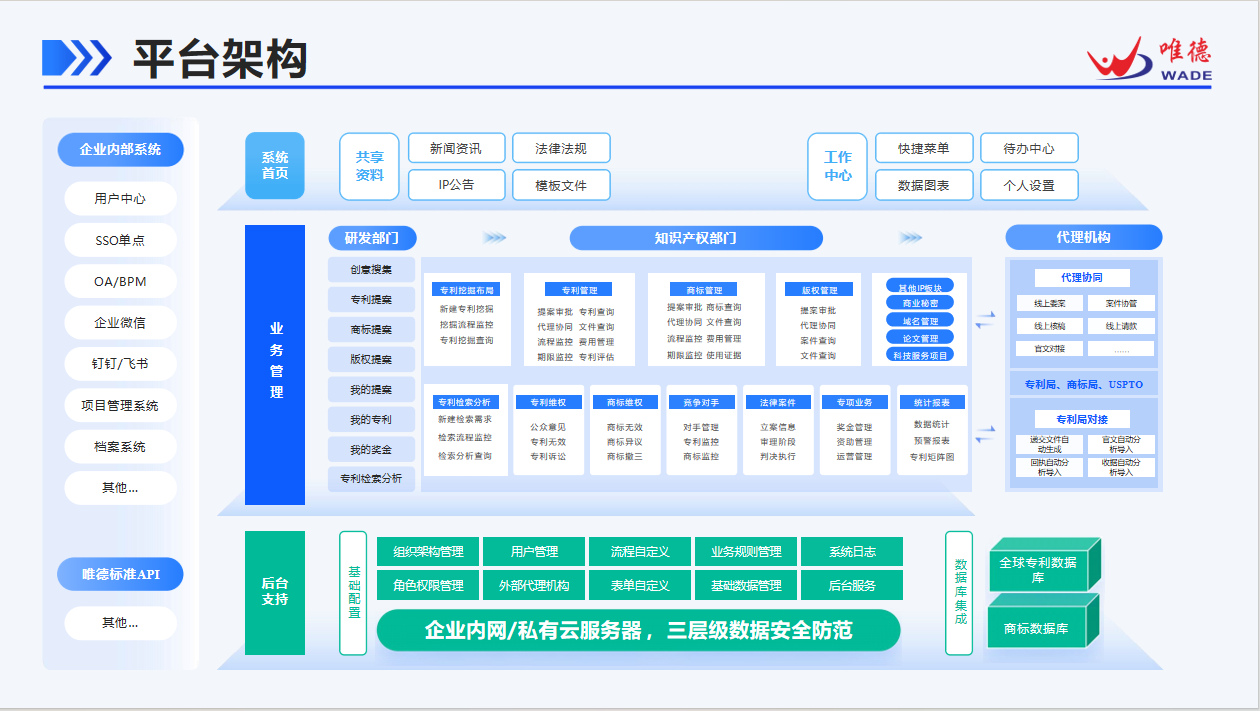Open 项目管理系统 in left panel
Viewport: 1260px width, 711px height.
coord(120,405)
